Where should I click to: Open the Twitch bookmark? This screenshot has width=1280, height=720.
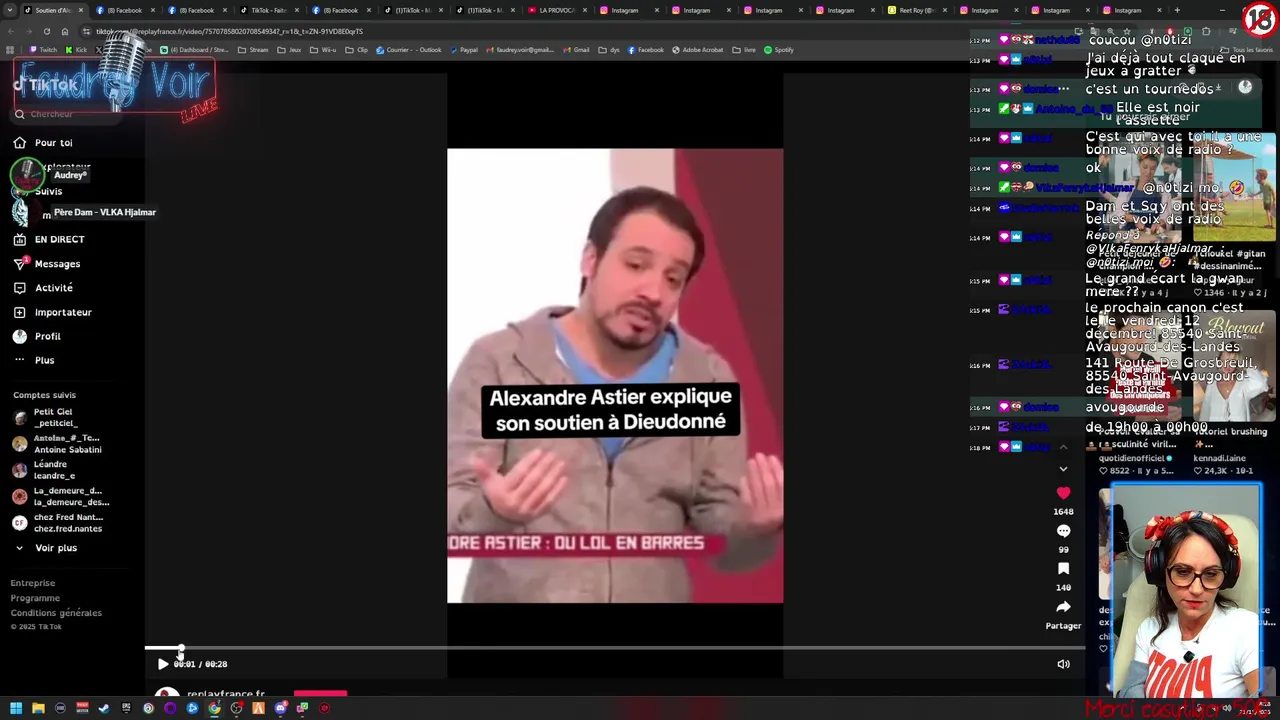pyautogui.click(x=43, y=50)
